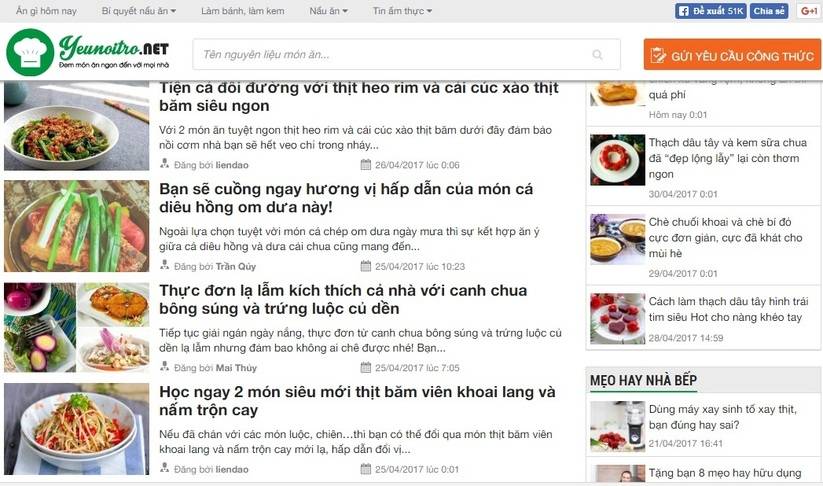The height and width of the screenshot is (486, 823).
Task: Open sidebar Chè chuối khoai và chè bí đỏ
Action: pos(725,237)
